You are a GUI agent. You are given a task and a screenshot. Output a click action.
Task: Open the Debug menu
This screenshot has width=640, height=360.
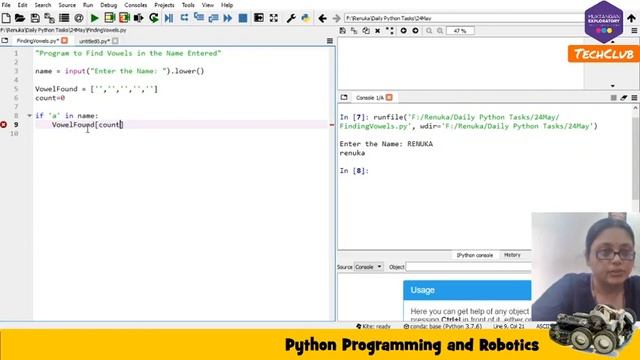(109, 5)
